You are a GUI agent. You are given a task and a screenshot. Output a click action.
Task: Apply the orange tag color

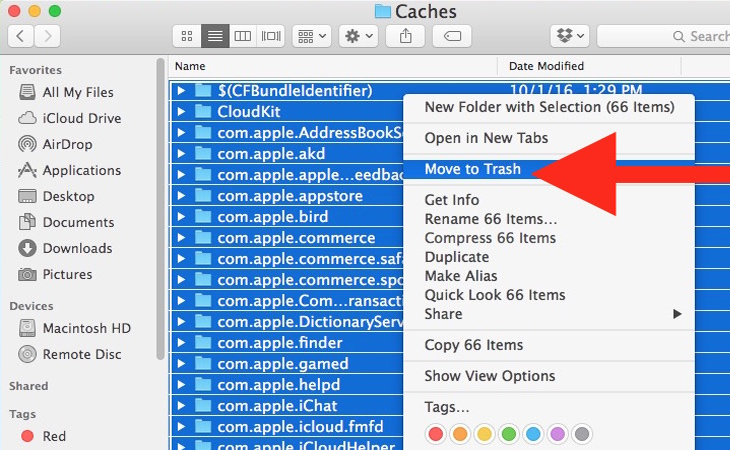[x=460, y=434]
